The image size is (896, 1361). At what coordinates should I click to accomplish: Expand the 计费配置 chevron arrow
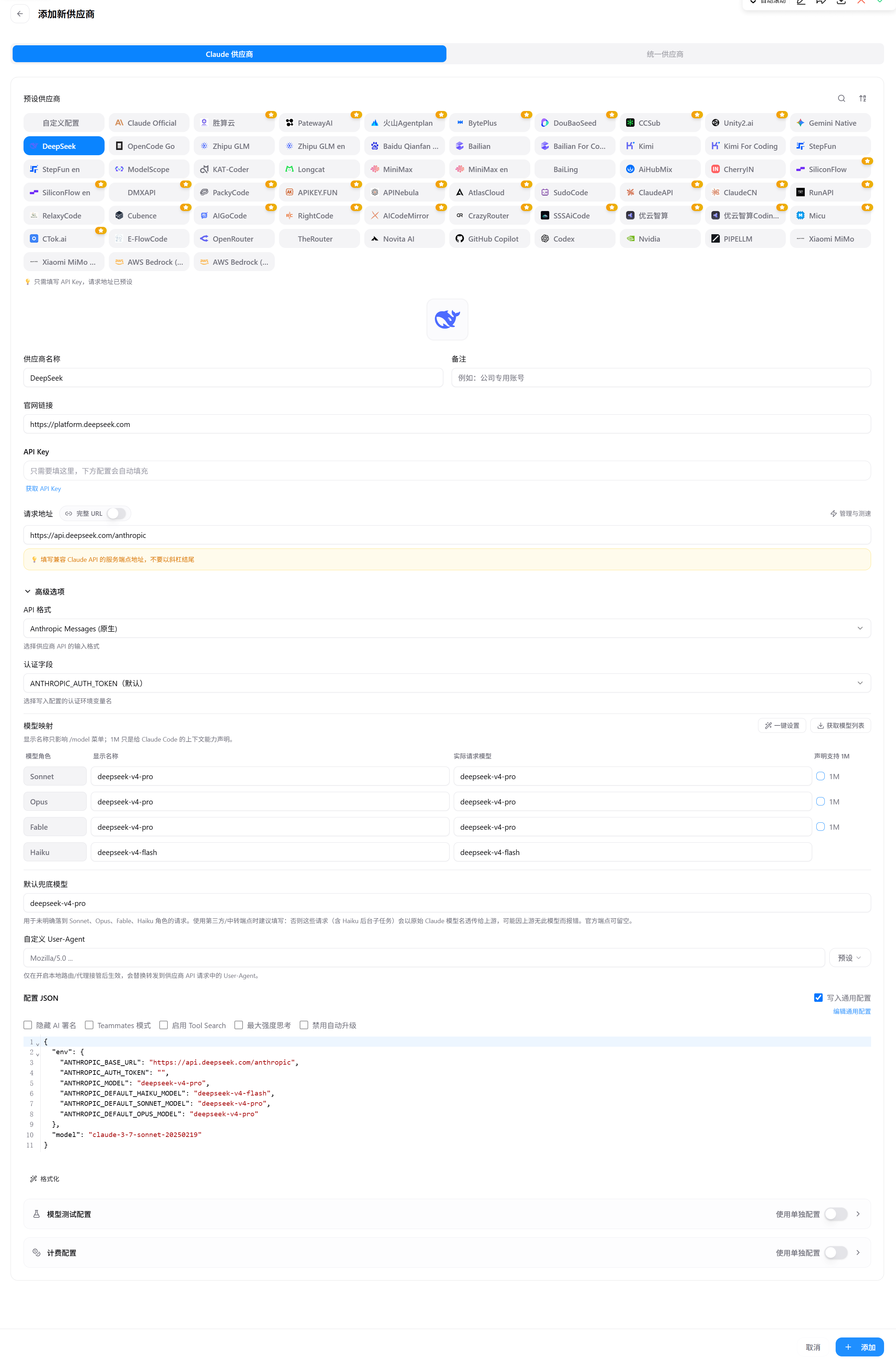pyautogui.click(x=858, y=1252)
